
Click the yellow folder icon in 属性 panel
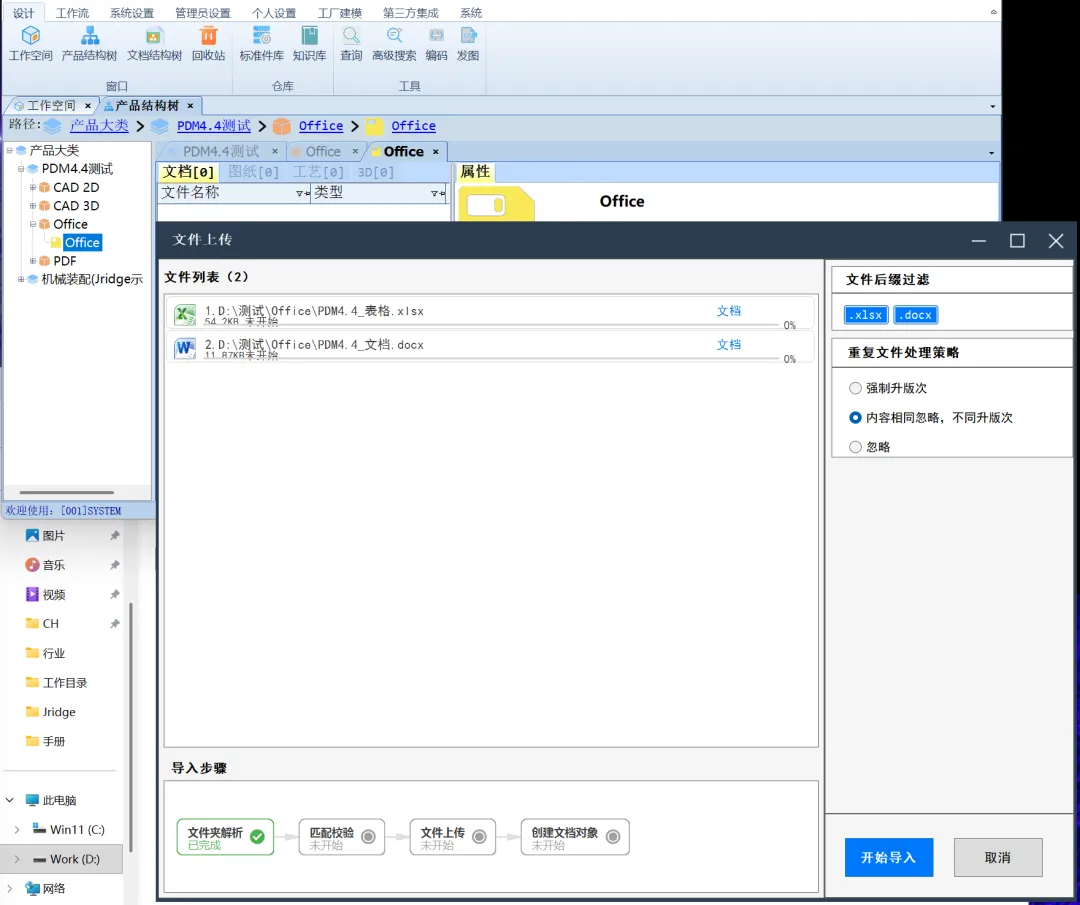pos(496,204)
